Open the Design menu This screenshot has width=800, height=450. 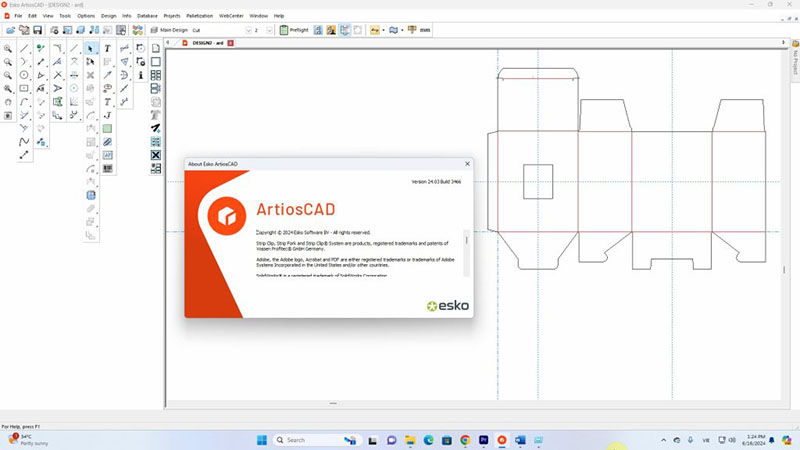click(x=109, y=16)
